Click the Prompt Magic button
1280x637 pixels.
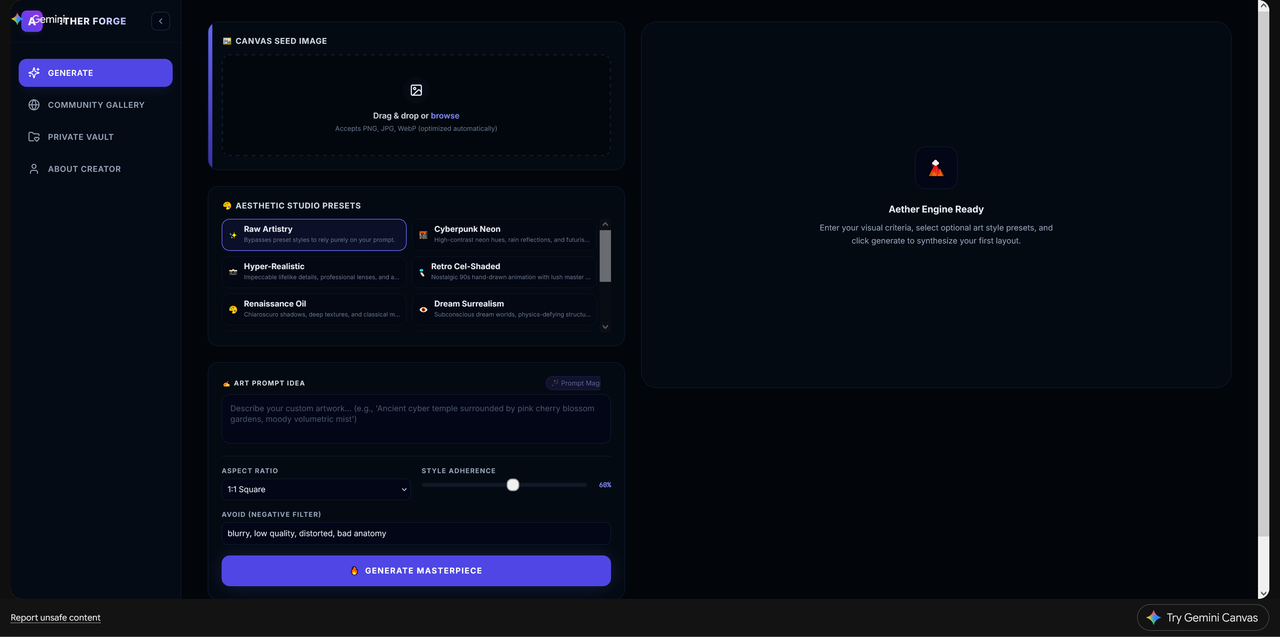point(573,383)
